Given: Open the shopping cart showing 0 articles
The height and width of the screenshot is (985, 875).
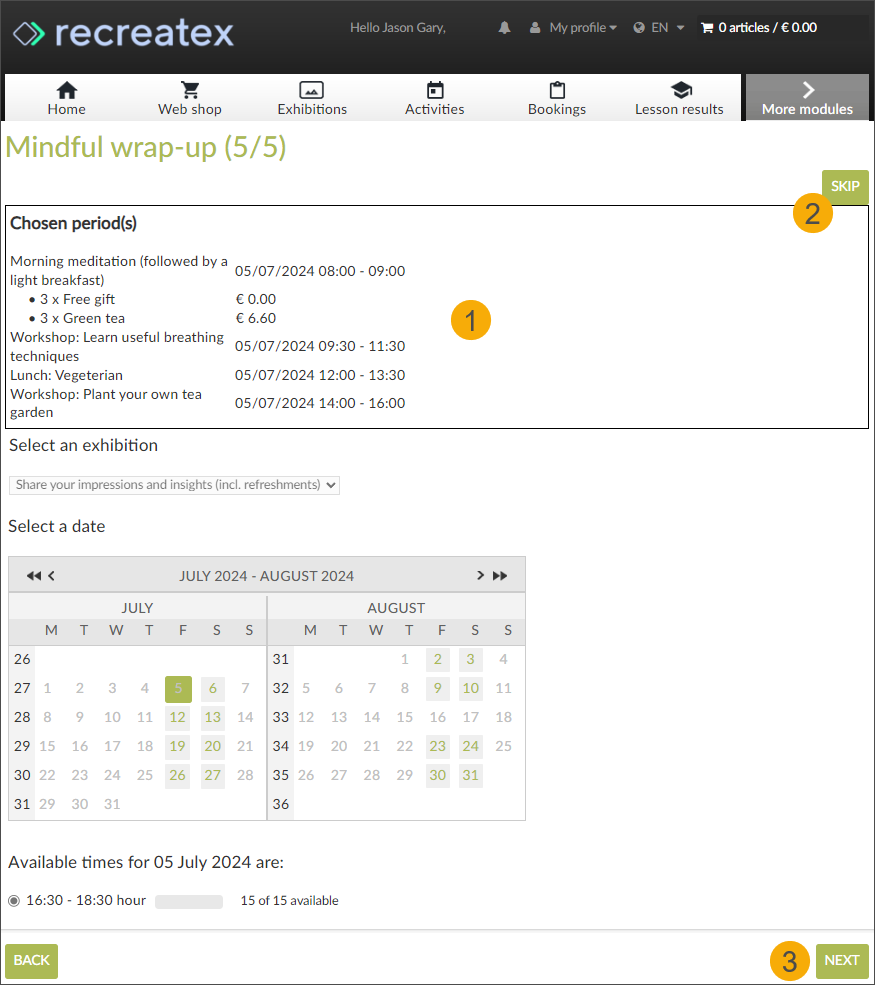Looking at the screenshot, I should point(759,27).
